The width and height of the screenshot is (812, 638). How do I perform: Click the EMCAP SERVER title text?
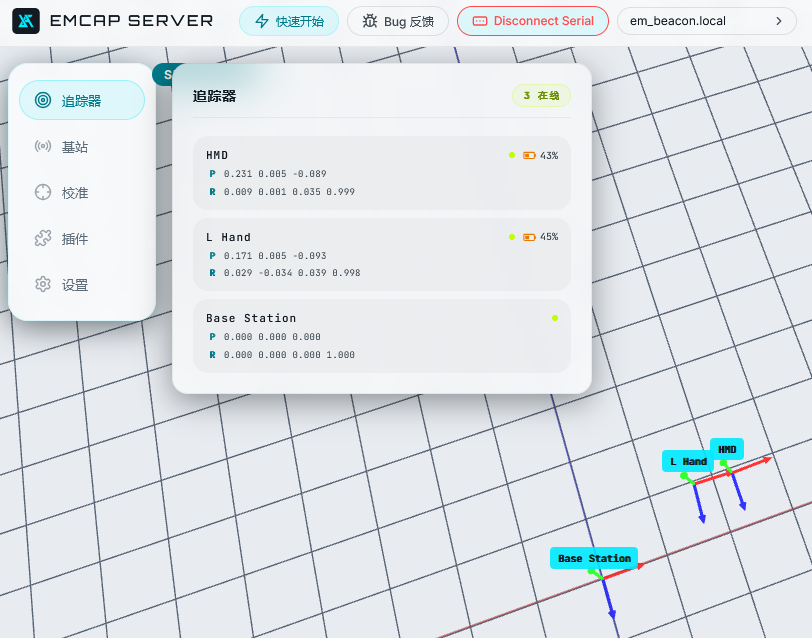pos(132,21)
